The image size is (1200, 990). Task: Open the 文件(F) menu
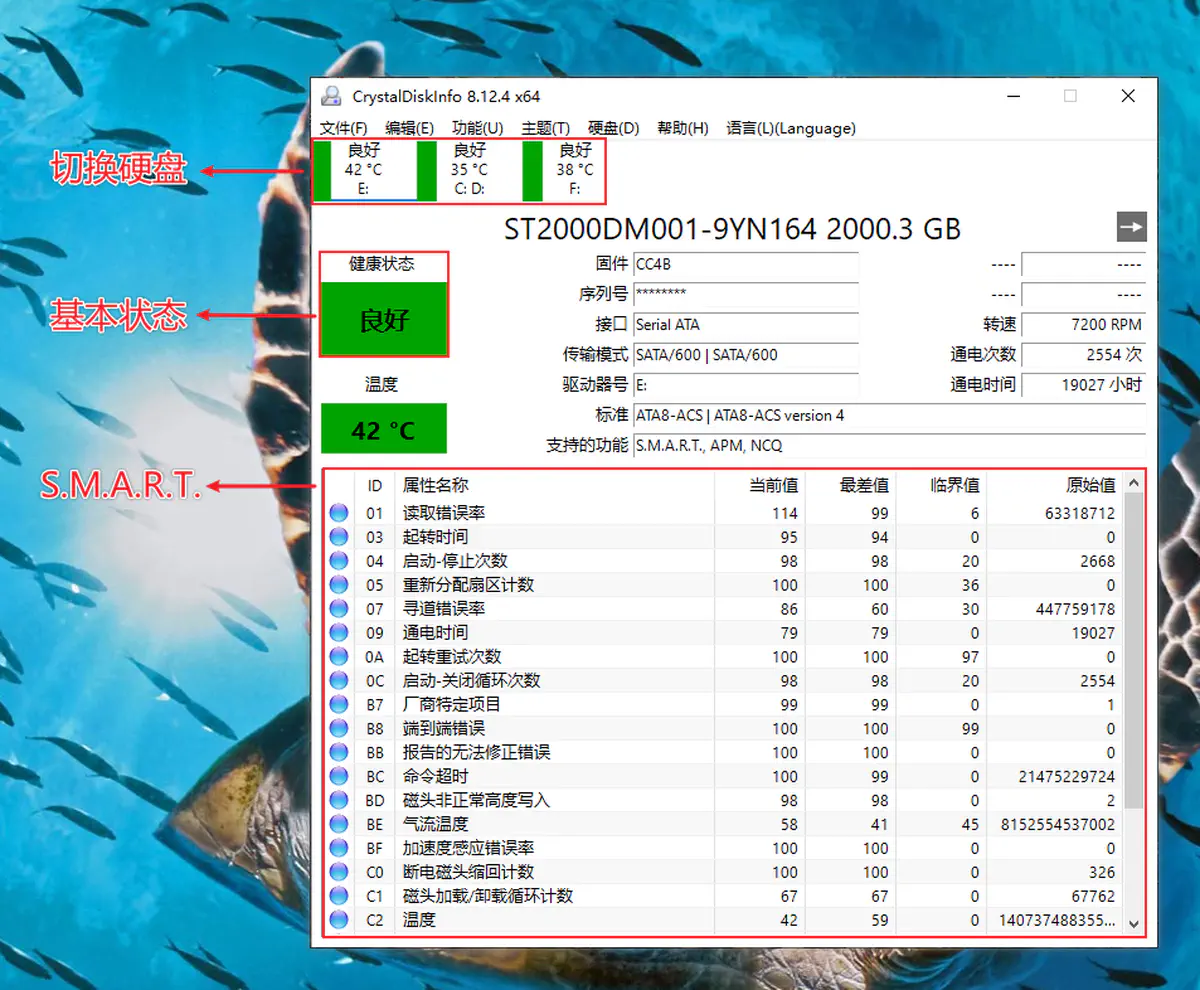344,128
